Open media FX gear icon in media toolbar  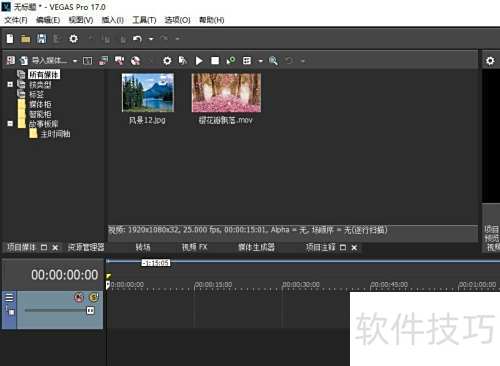[x=167, y=61]
